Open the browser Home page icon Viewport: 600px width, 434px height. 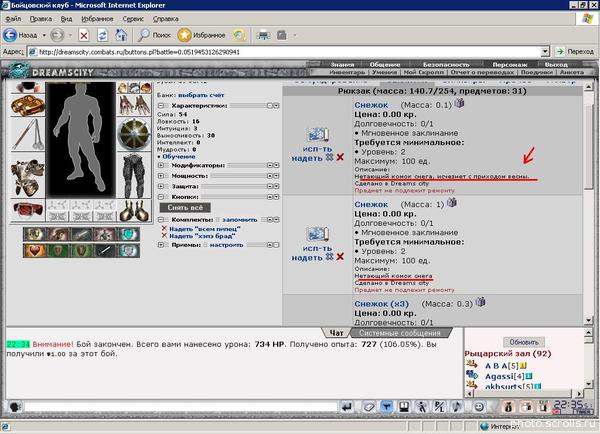(x=121, y=35)
